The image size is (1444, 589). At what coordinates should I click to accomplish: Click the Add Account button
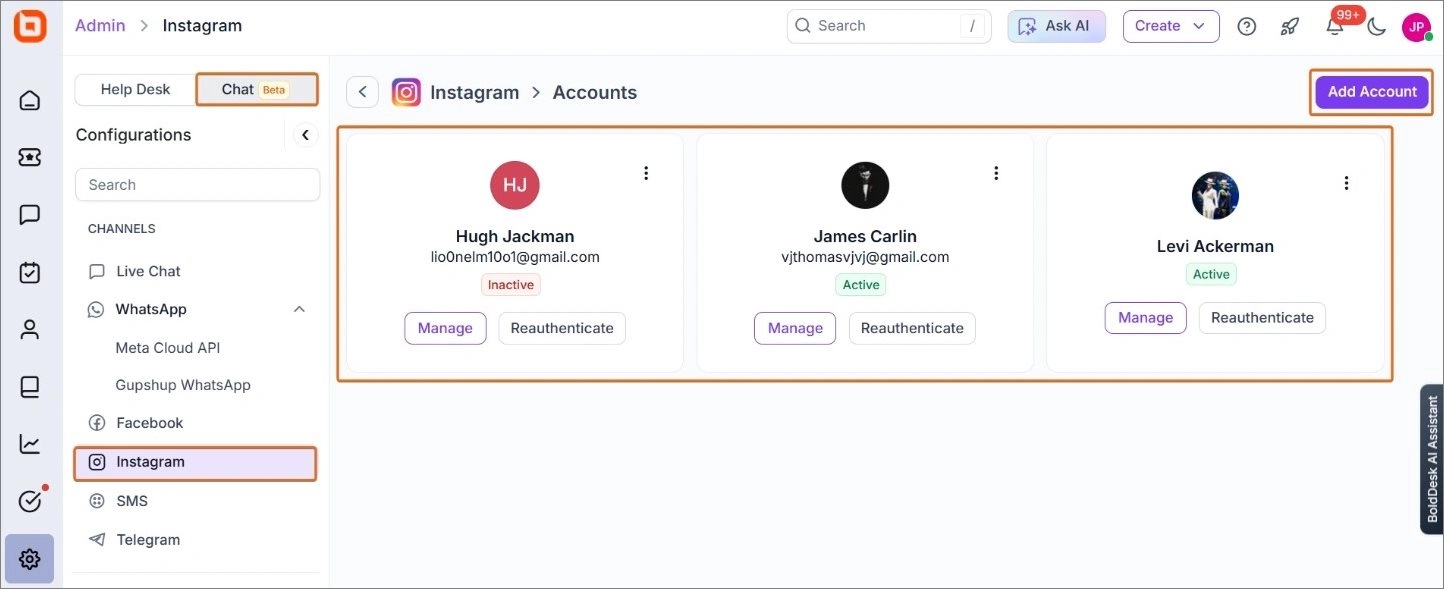pos(1372,92)
